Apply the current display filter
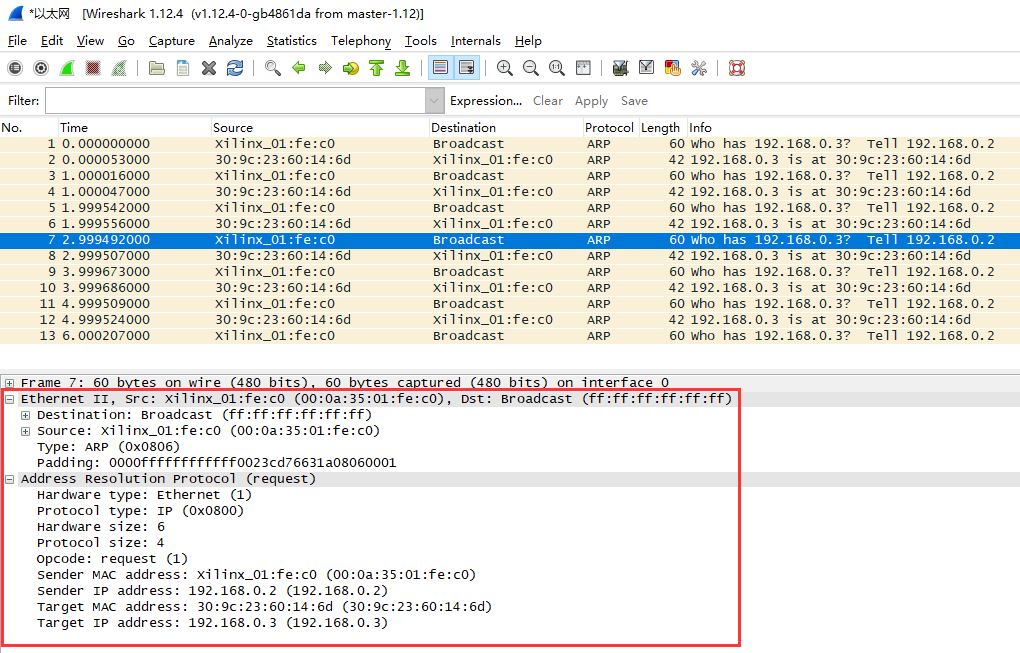 (x=591, y=100)
